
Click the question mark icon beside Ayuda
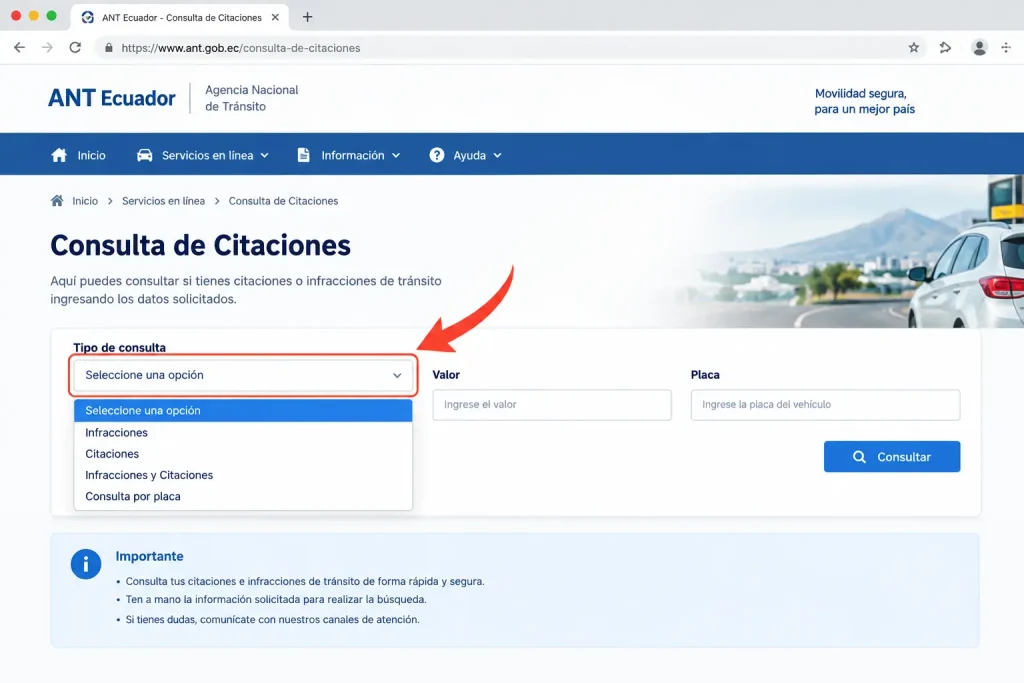pyautogui.click(x=437, y=155)
